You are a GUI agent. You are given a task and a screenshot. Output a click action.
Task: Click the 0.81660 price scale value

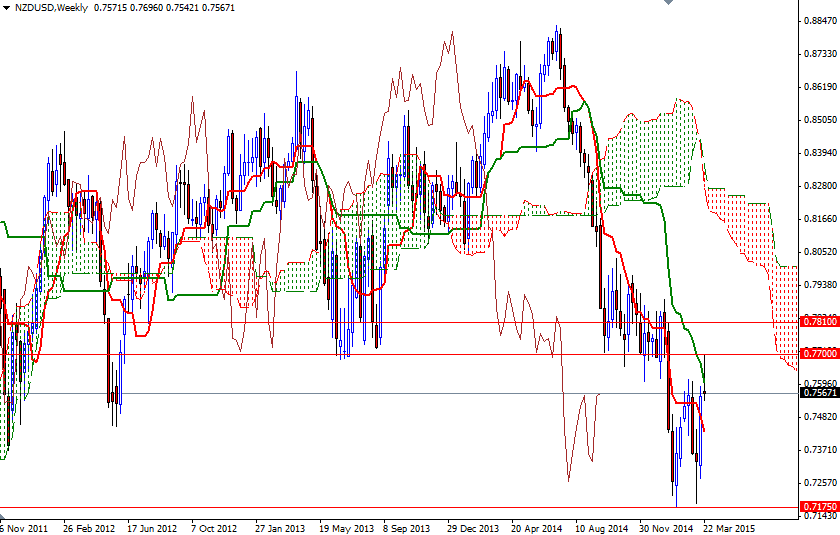click(x=820, y=219)
